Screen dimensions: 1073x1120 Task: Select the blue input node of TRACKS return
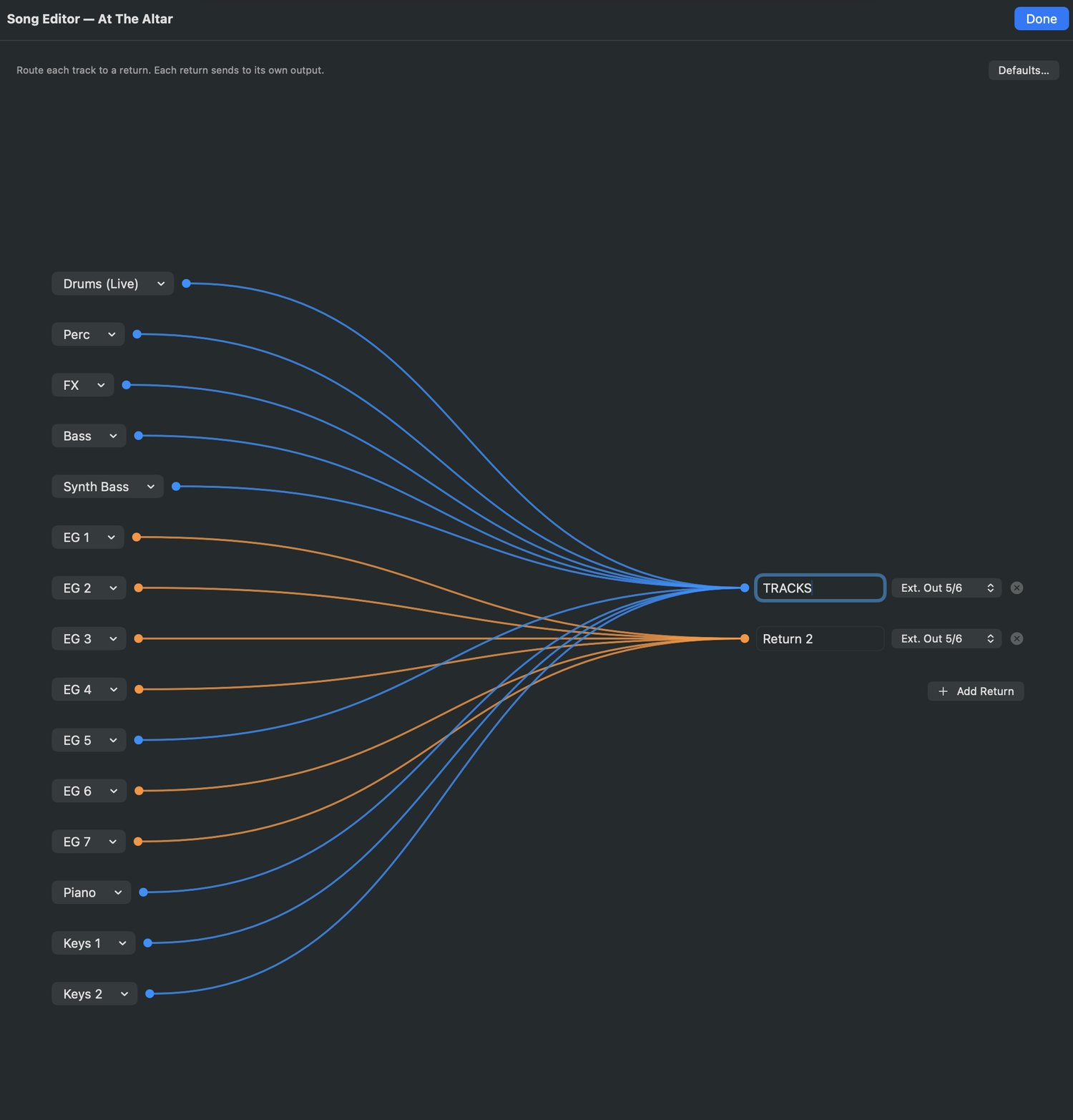tap(745, 588)
